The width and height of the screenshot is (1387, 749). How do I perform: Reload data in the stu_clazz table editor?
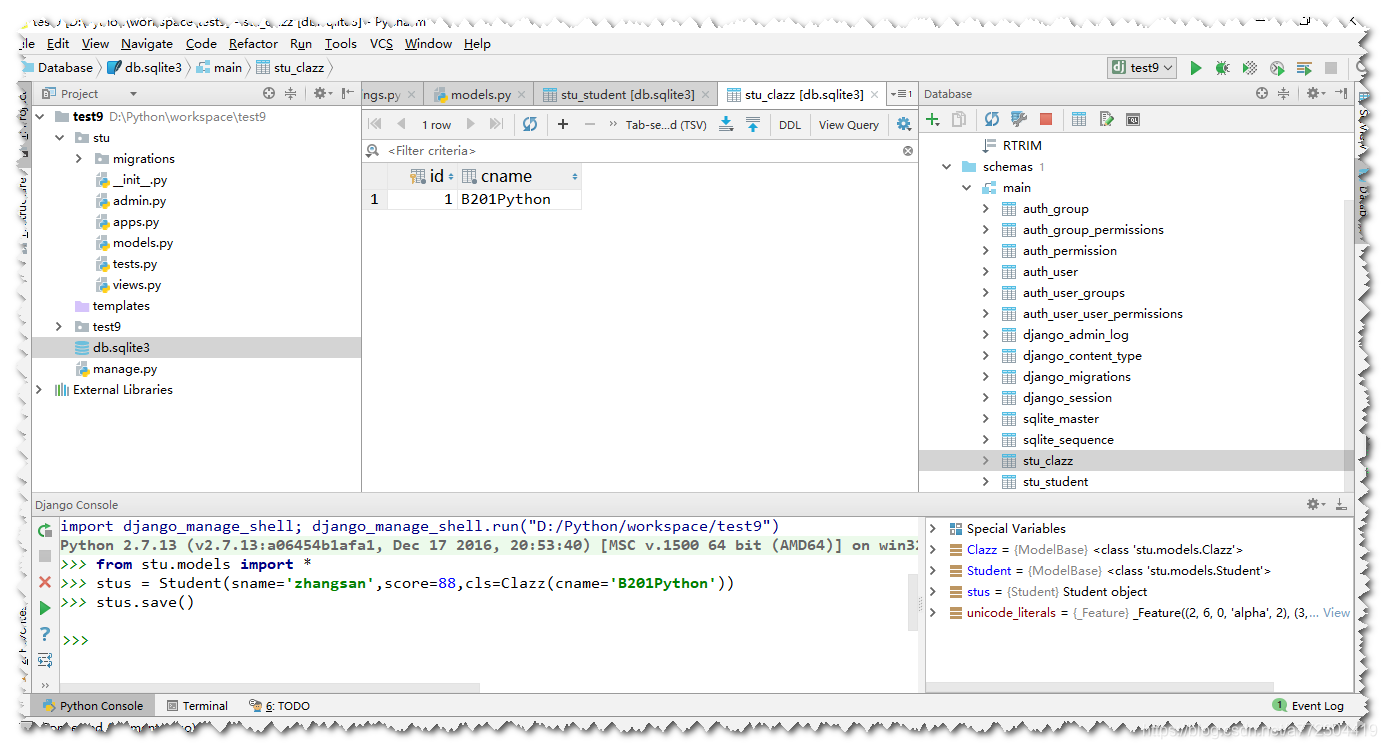point(530,124)
